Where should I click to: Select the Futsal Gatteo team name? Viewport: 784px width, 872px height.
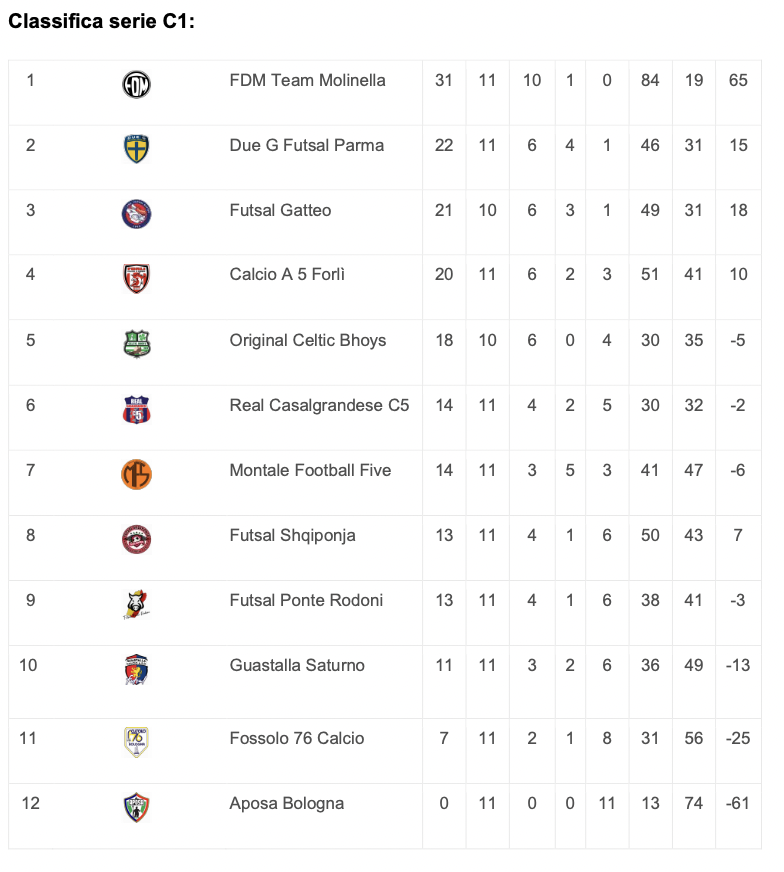[280, 210]
